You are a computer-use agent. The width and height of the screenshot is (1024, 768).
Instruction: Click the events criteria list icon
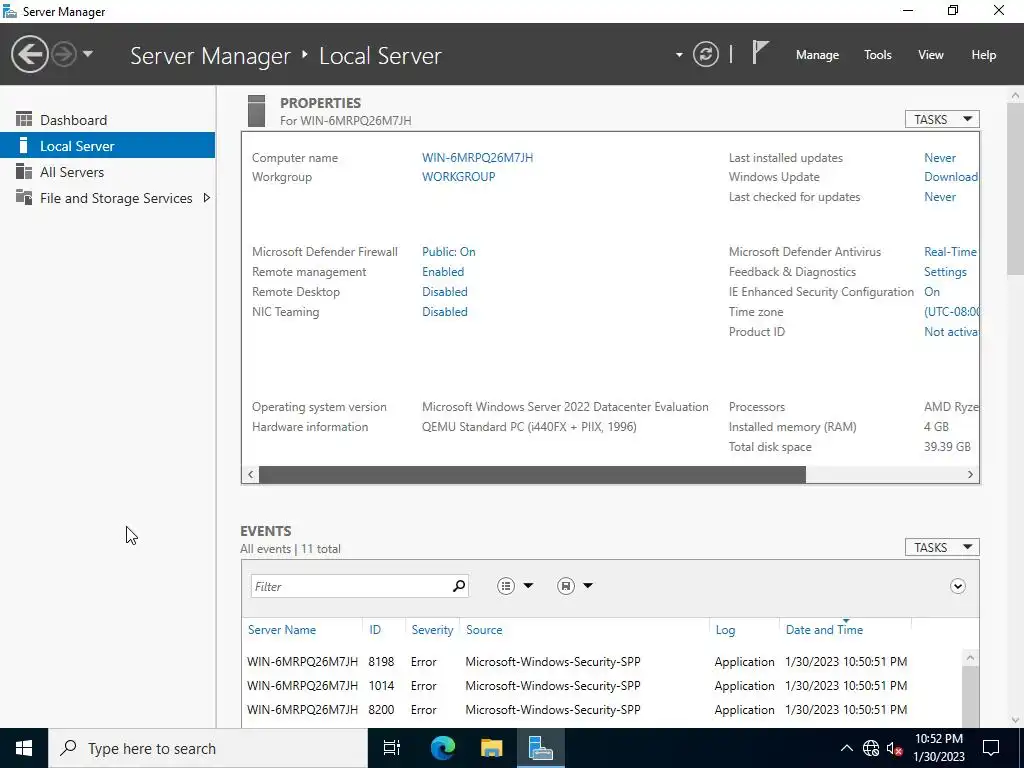coord(506,586)
